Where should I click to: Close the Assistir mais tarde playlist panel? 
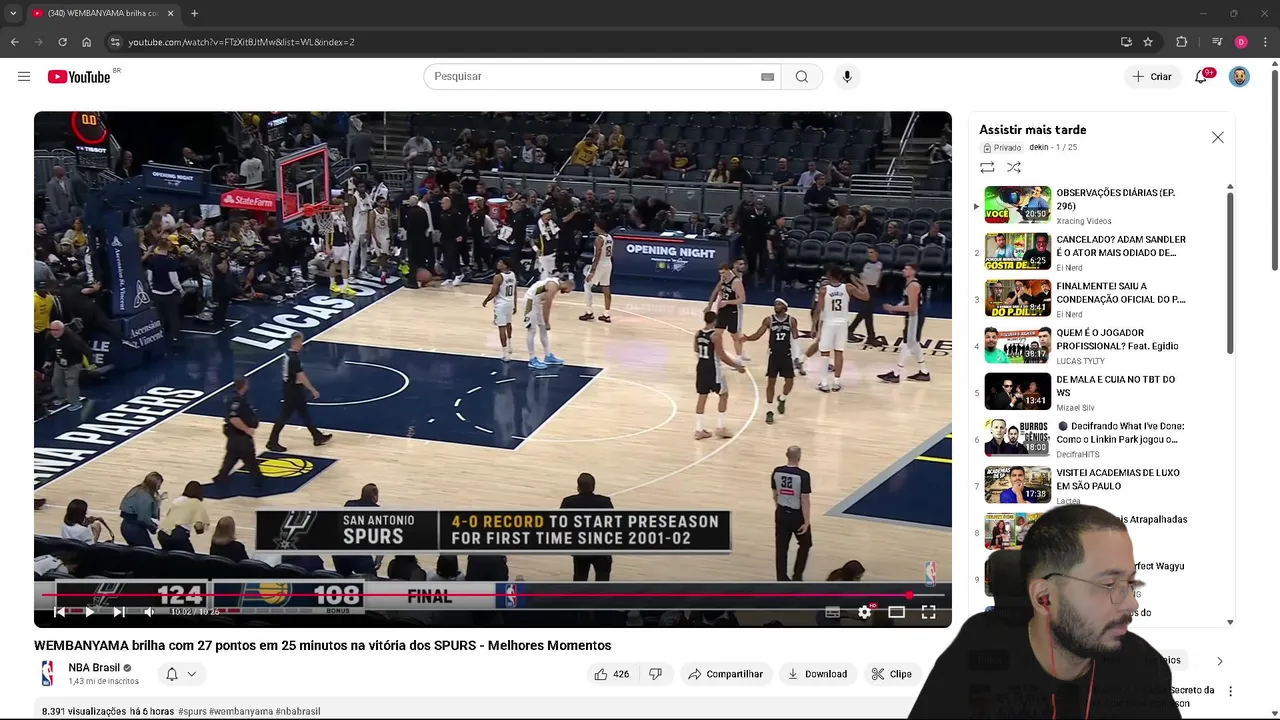[x=1218, y=137]
